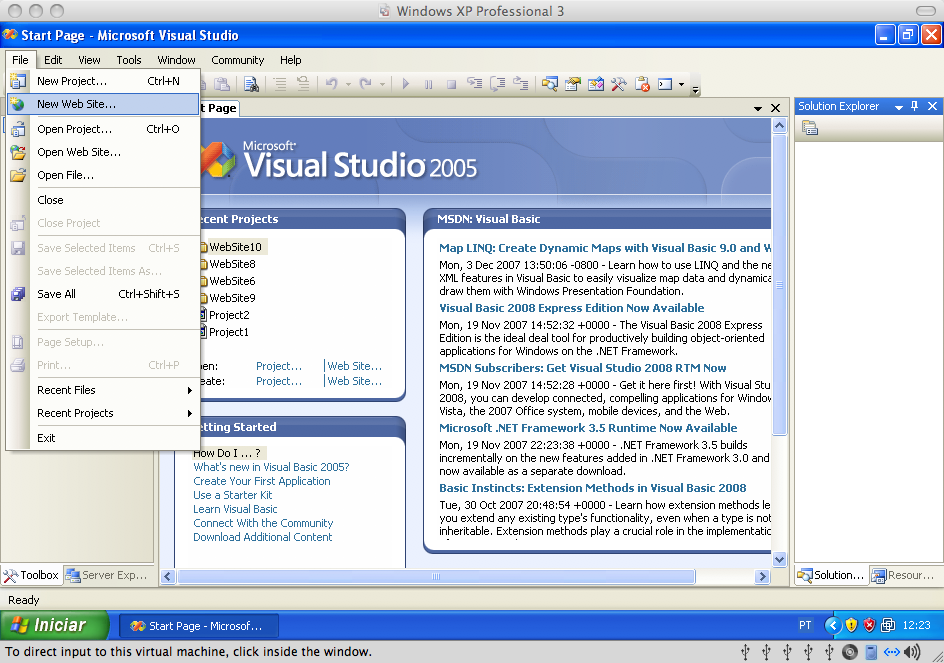Click the Error List toolbar icon
The width and height of the screenshot is (944, 663).
click(642, 84)
